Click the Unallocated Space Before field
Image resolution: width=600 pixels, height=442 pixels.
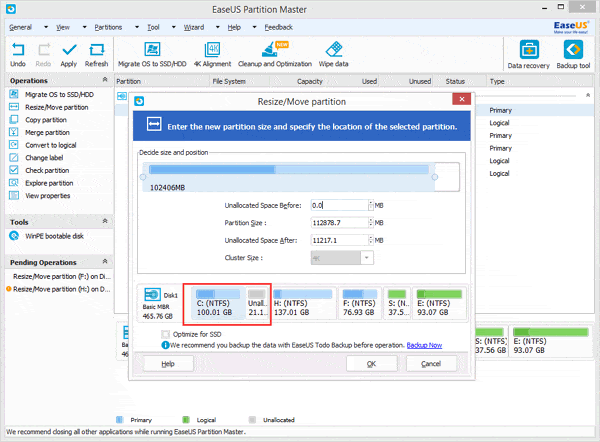click(x=340, y=205)
